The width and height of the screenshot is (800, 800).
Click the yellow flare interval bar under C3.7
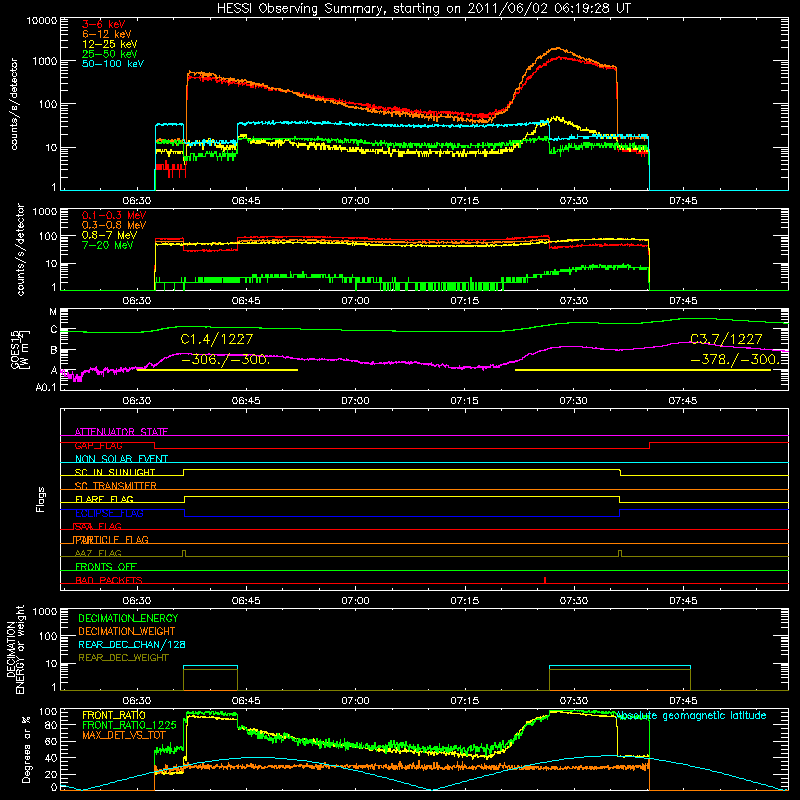click(x=643, y=370)
